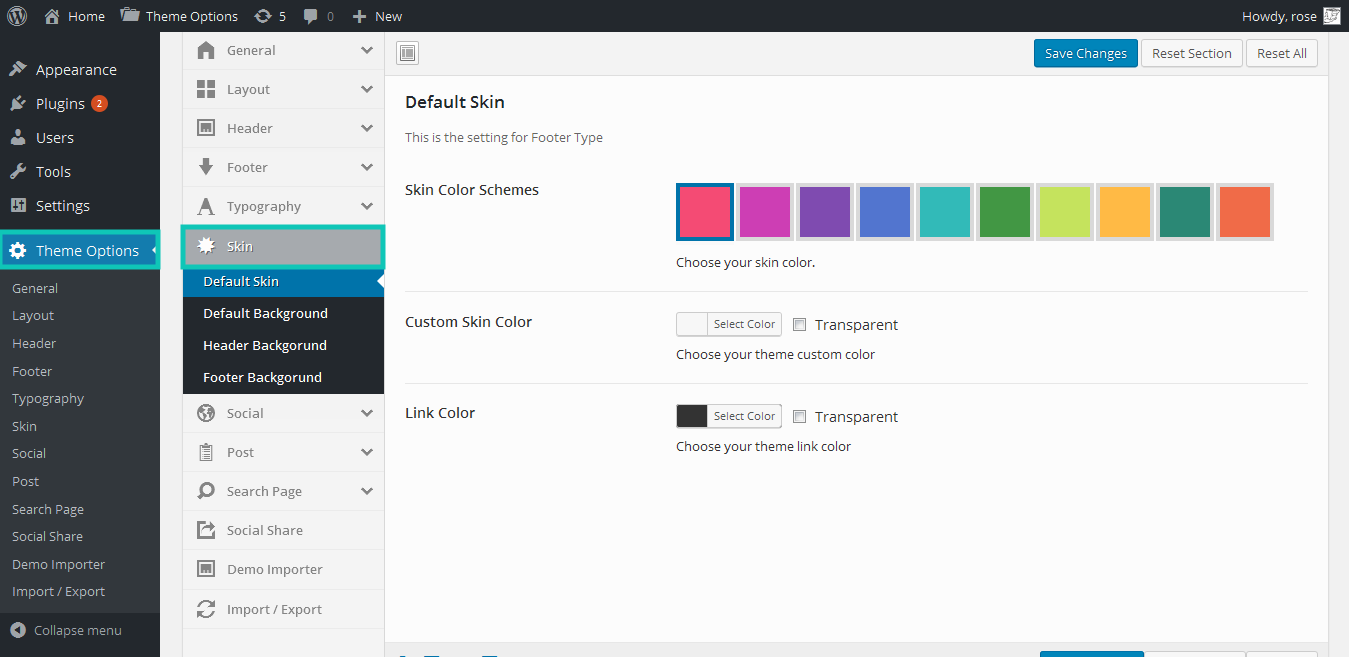This screenshot has height=657, width=1349.
Task: Click the Home house icon in admin bar
Action: [52, 16]
